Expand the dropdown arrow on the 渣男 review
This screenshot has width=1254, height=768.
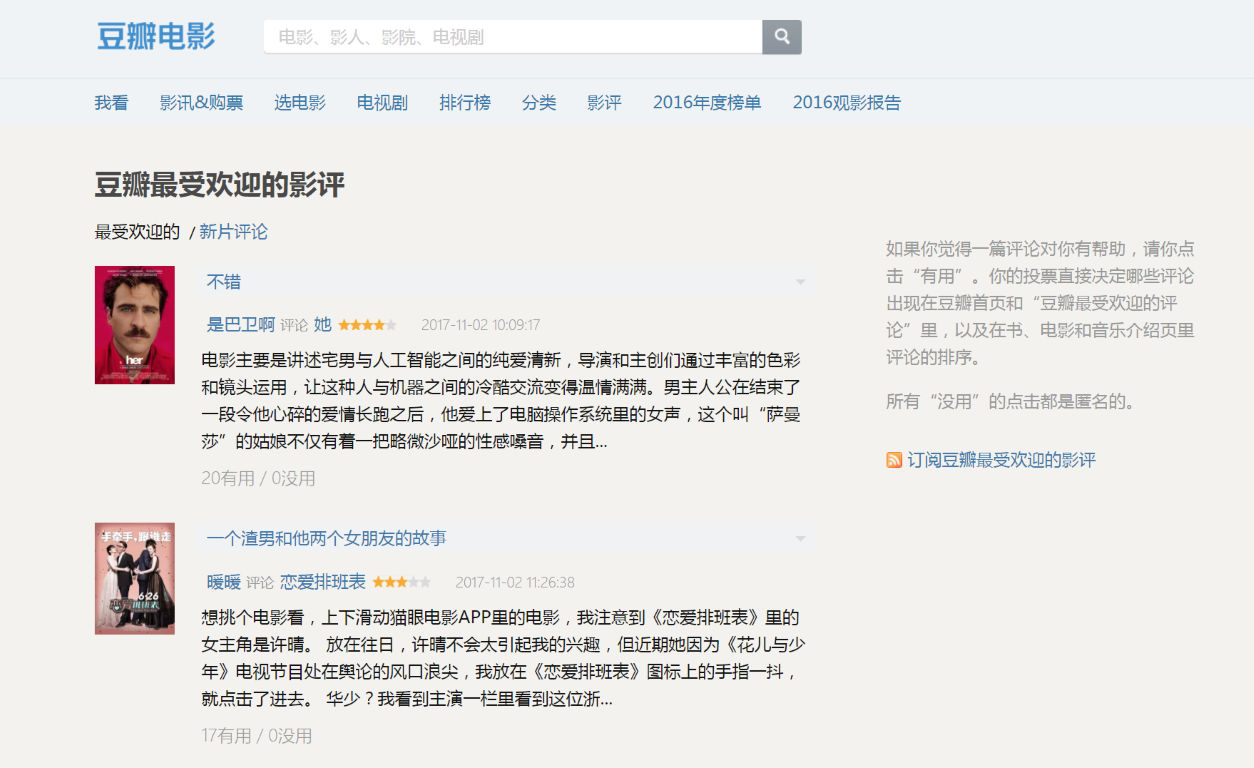point(800,538)
